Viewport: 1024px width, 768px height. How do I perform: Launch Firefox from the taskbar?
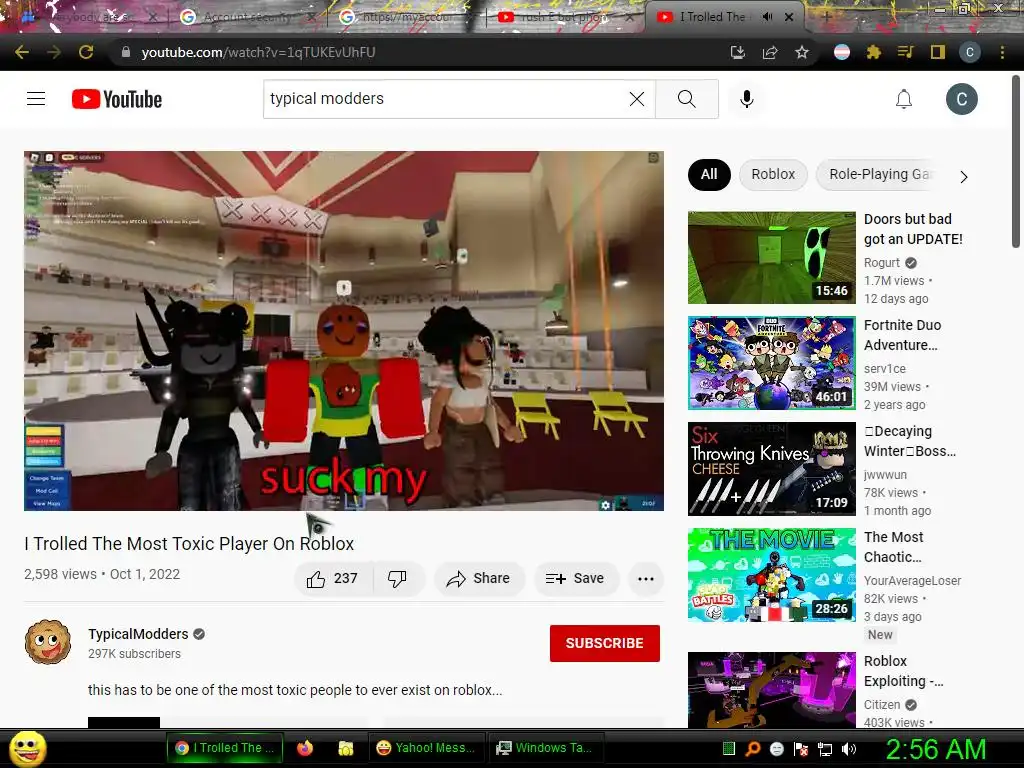click(x=305, y=748)
